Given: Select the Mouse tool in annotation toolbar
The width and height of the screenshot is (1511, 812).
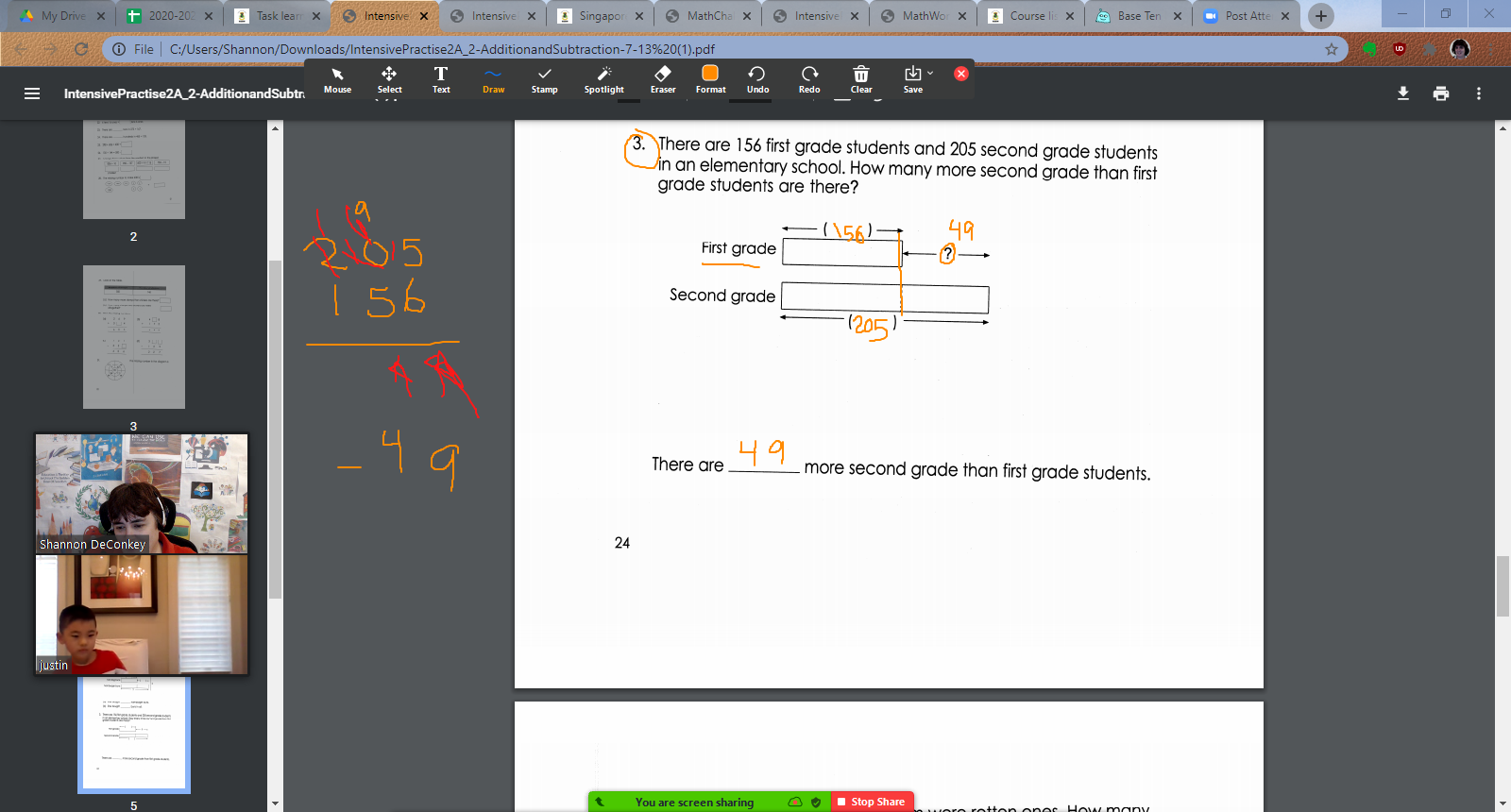Looking at the screenshot, I should pos(337,80).
